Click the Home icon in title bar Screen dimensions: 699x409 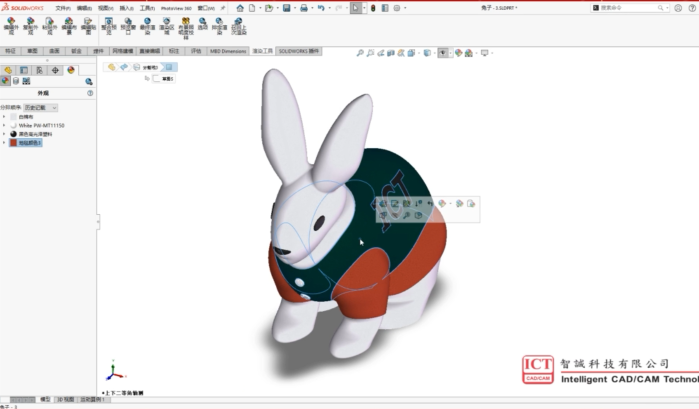click(240, 8)
